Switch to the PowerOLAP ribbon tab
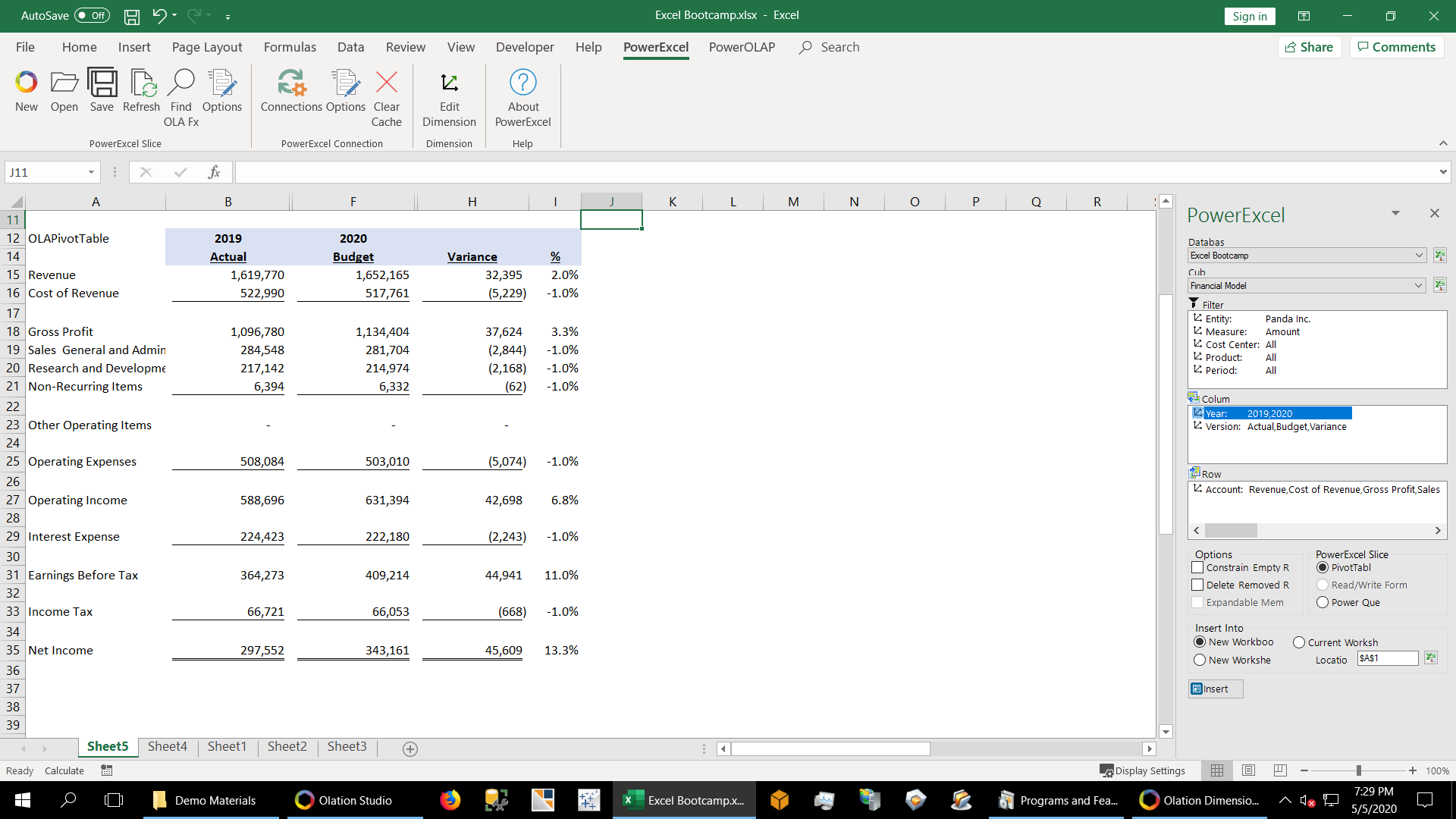This screenshot has width=1456, height=819. tap(742, 47)
